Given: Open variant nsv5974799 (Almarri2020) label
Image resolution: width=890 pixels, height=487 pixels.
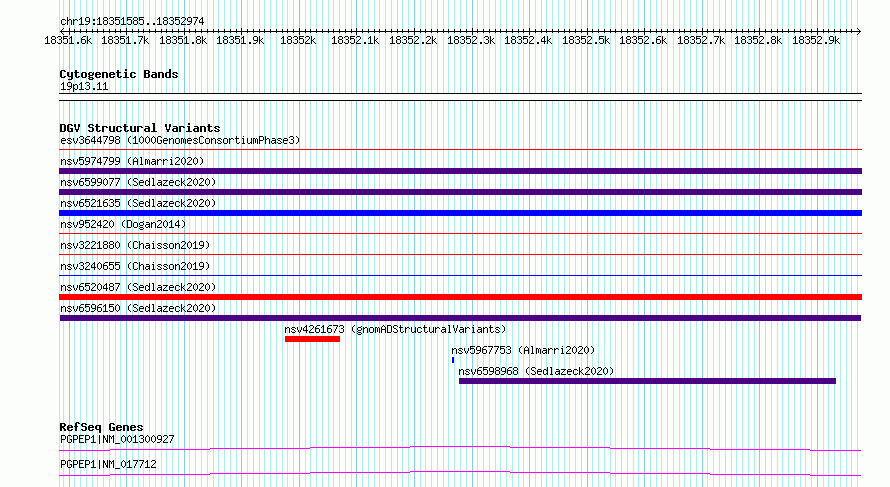Looking at the screenshot, I should pyautogui.click(x=132, y=161).
